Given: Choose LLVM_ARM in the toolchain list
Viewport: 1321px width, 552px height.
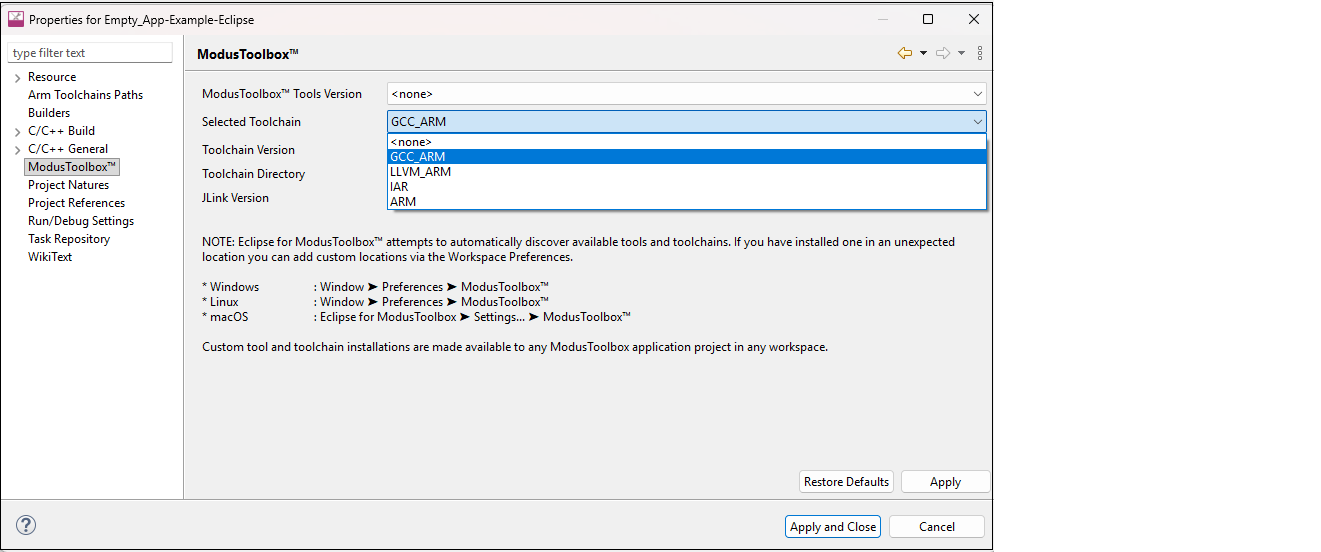Looking at the screenshot, I should (x=687, y=172).
